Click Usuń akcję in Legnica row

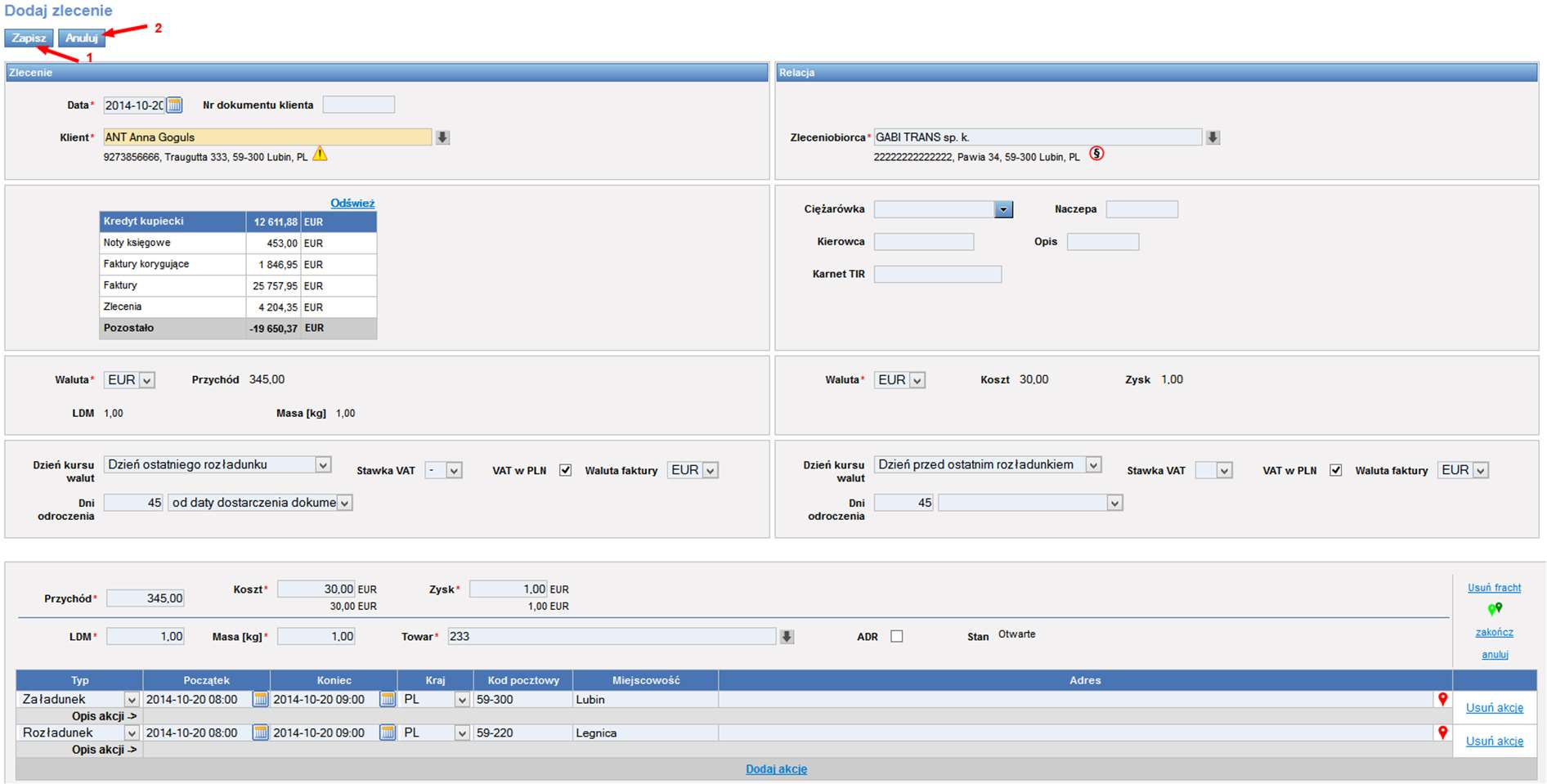(1494, 741)
